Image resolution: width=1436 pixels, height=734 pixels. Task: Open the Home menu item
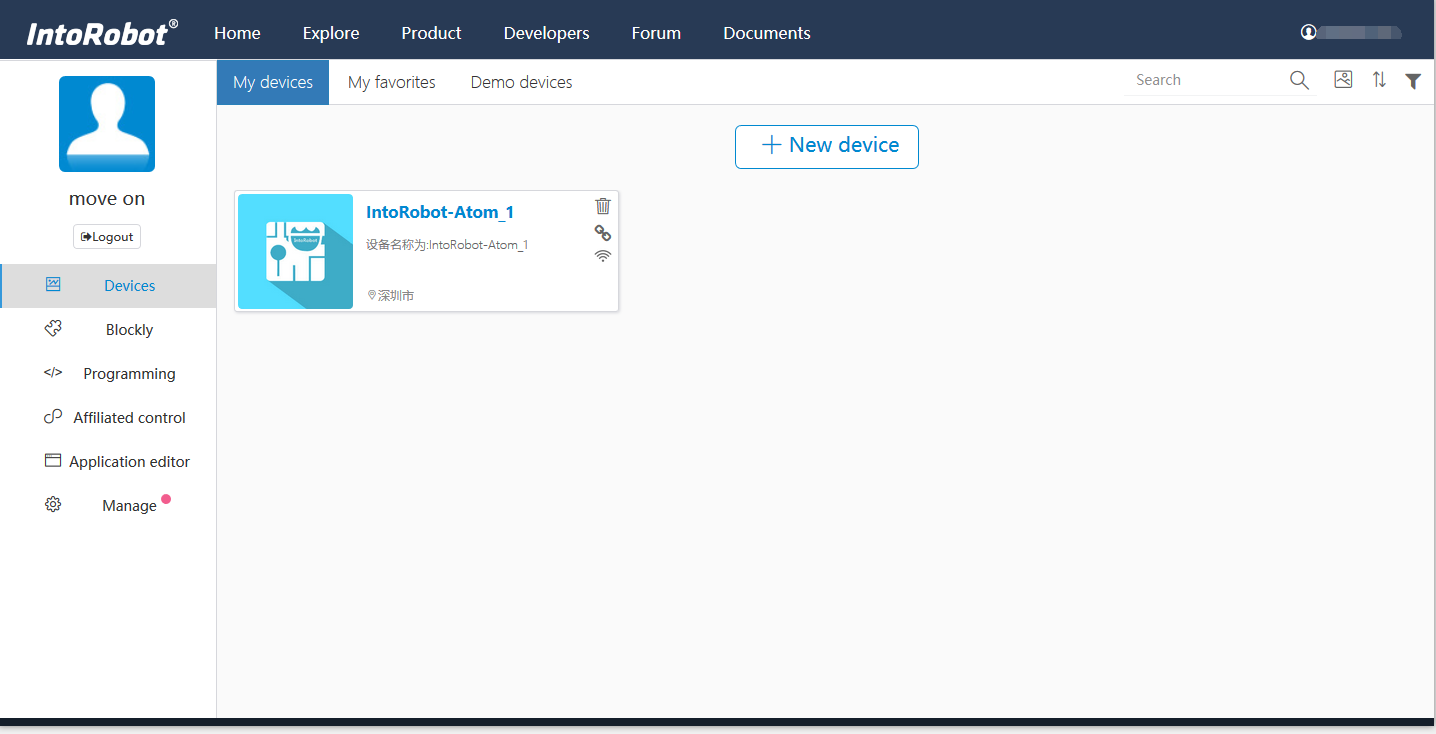[x=237, y=33]
